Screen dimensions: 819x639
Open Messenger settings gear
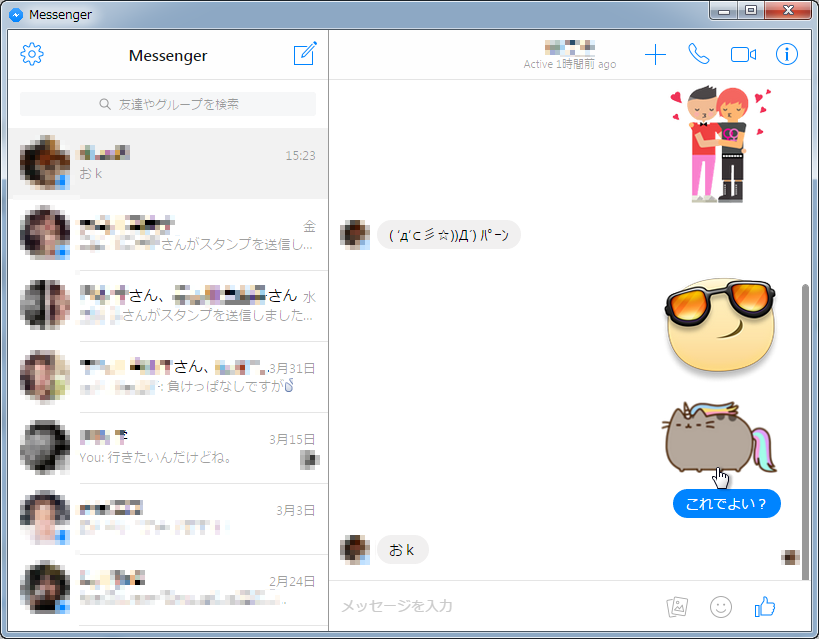pyautogui.click(x=32, y=54)
